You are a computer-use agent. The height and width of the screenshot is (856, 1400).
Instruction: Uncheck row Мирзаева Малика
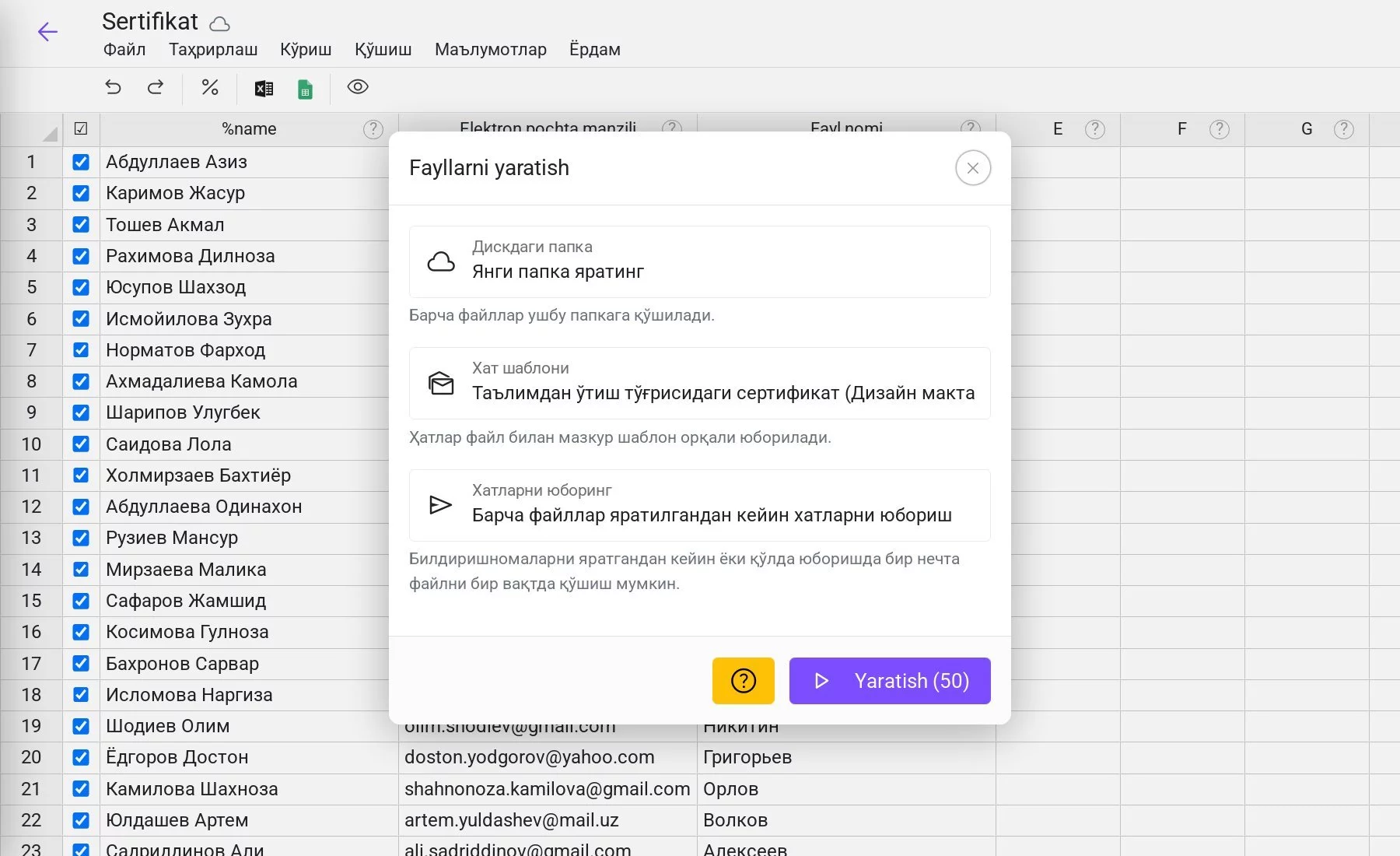[81, 570]
